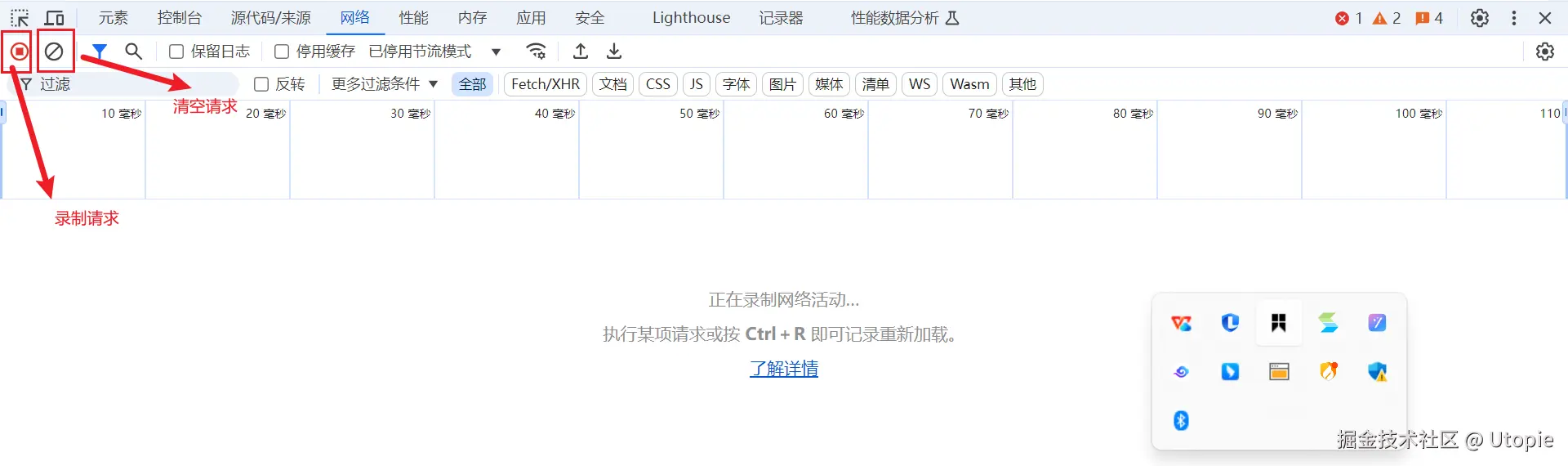Switch to the 控制台 tab
1568x466 pixels.
point(180,18)
